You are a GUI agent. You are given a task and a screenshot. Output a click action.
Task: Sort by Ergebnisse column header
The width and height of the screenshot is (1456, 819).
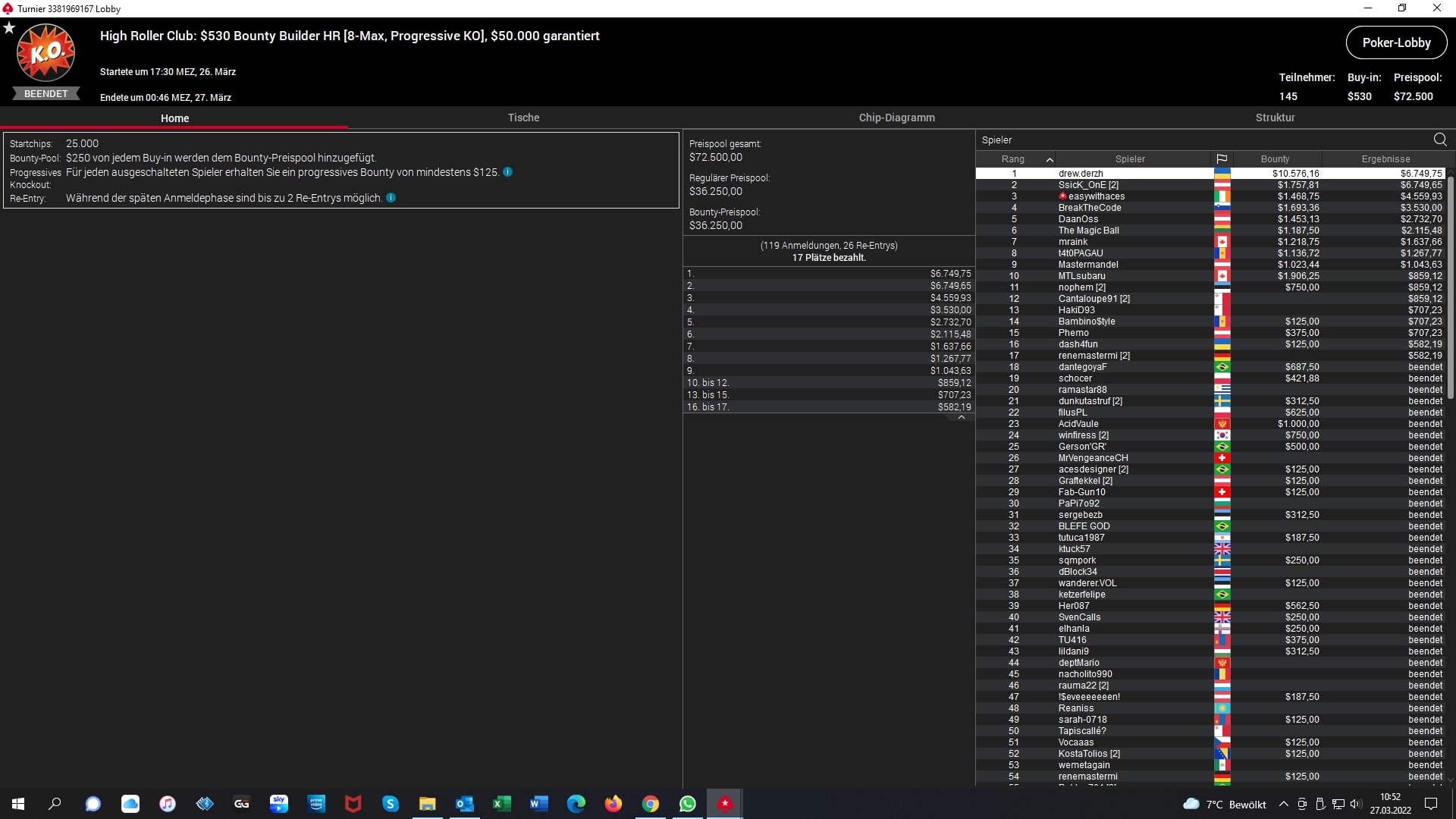tap(1385, 159)
